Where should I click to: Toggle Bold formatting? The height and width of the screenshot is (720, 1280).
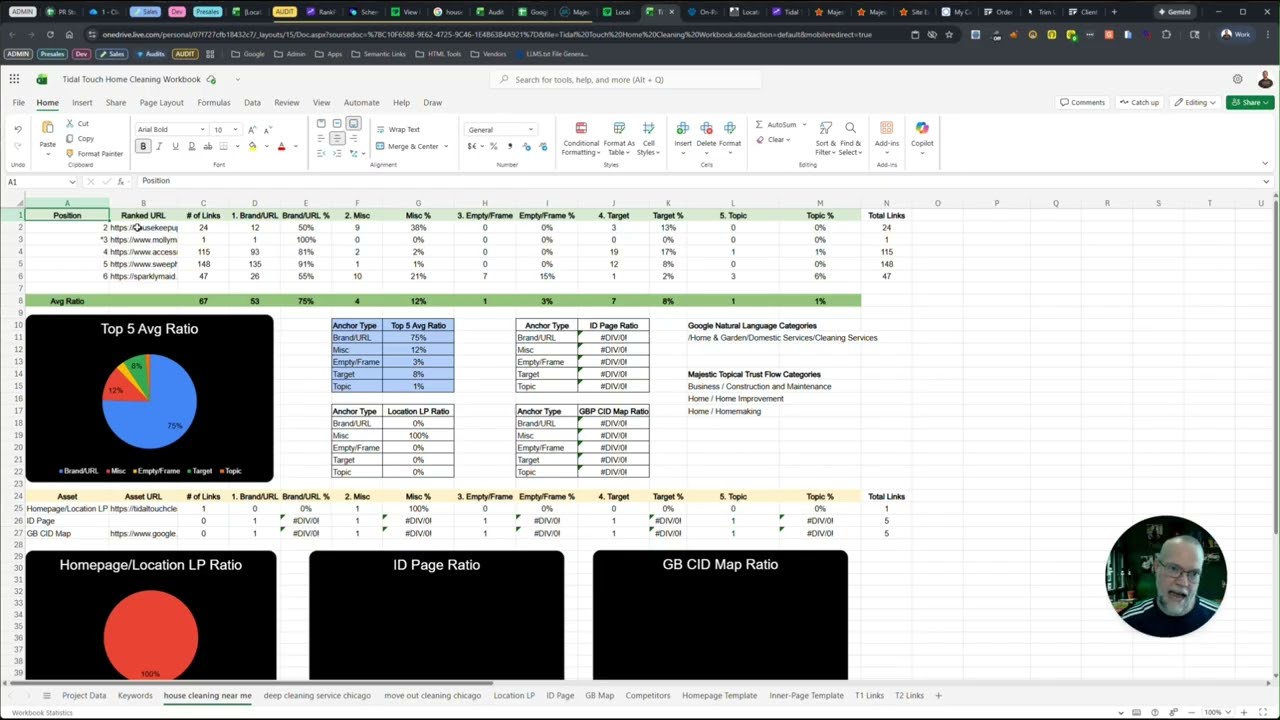click(143, 146)
